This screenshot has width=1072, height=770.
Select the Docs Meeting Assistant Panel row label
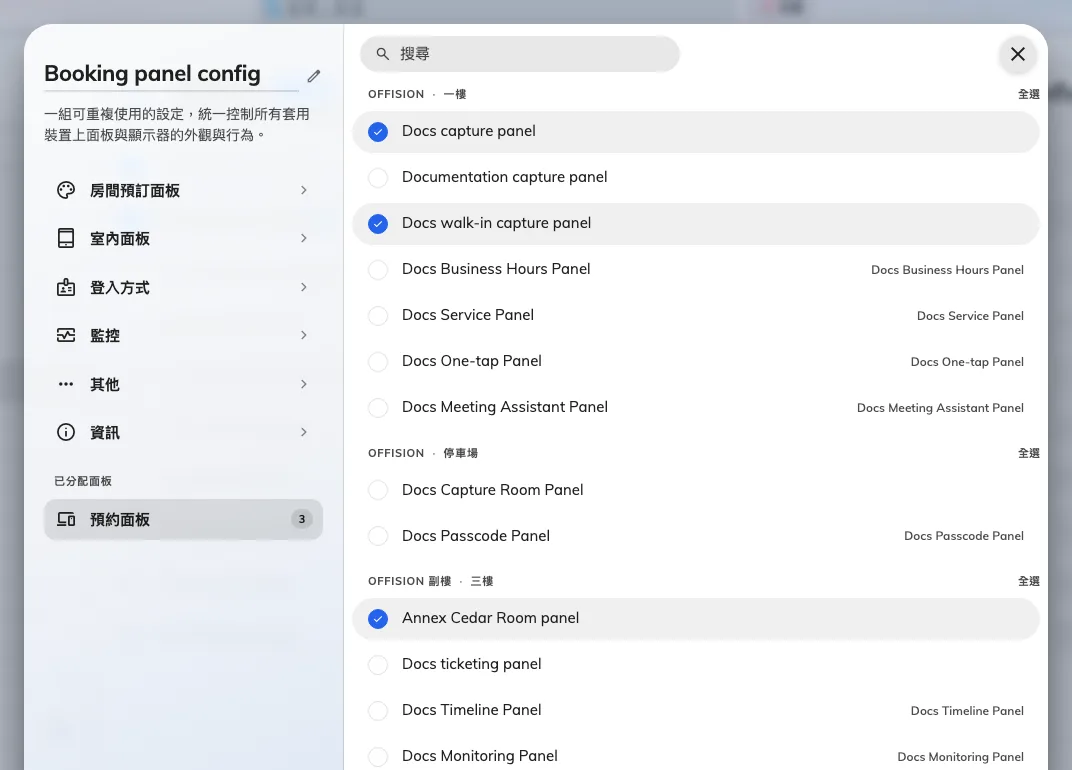(x=505, y=407)
